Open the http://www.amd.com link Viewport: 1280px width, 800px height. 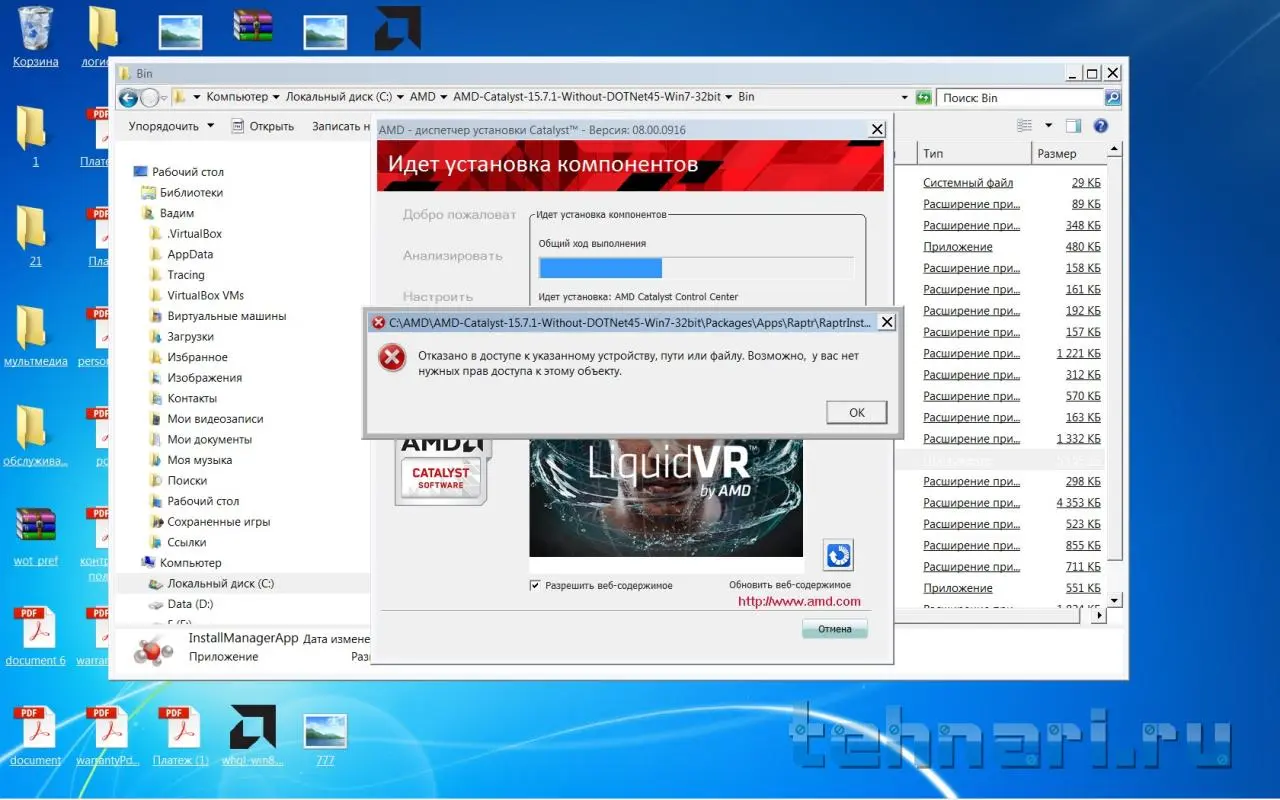click(x=799, y=602)
